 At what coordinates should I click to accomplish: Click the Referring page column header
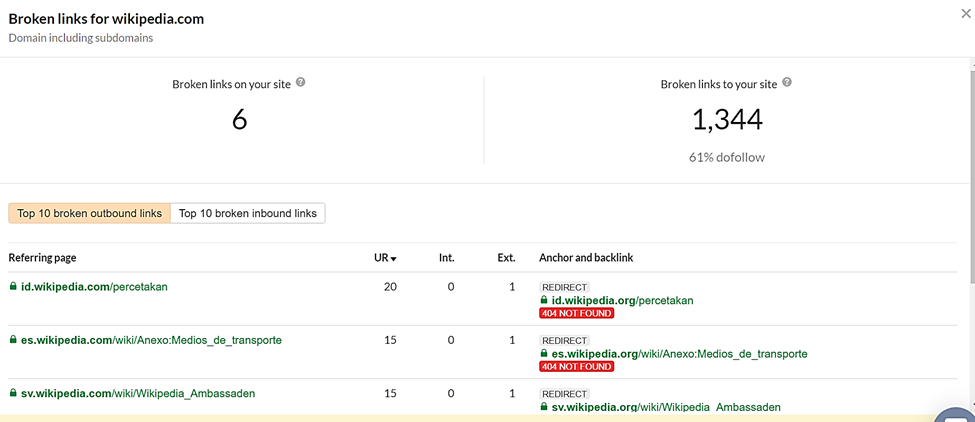[42, 257]
